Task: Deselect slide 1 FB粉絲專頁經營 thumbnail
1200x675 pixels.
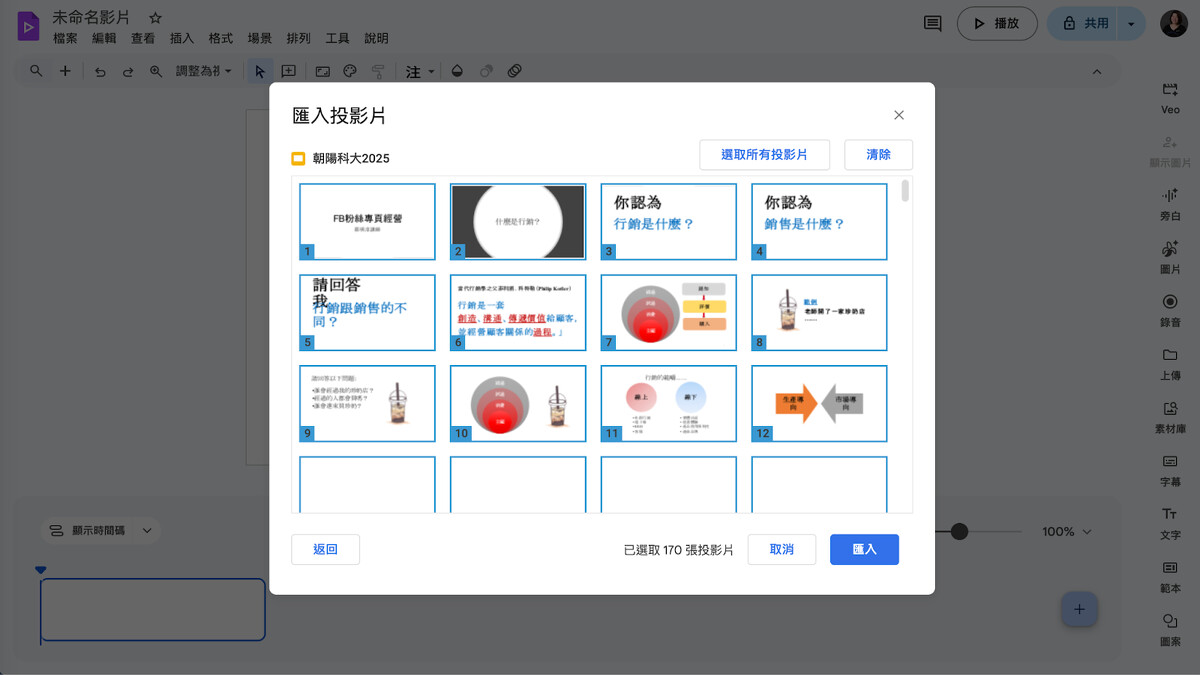Action: tap(367, 221)
